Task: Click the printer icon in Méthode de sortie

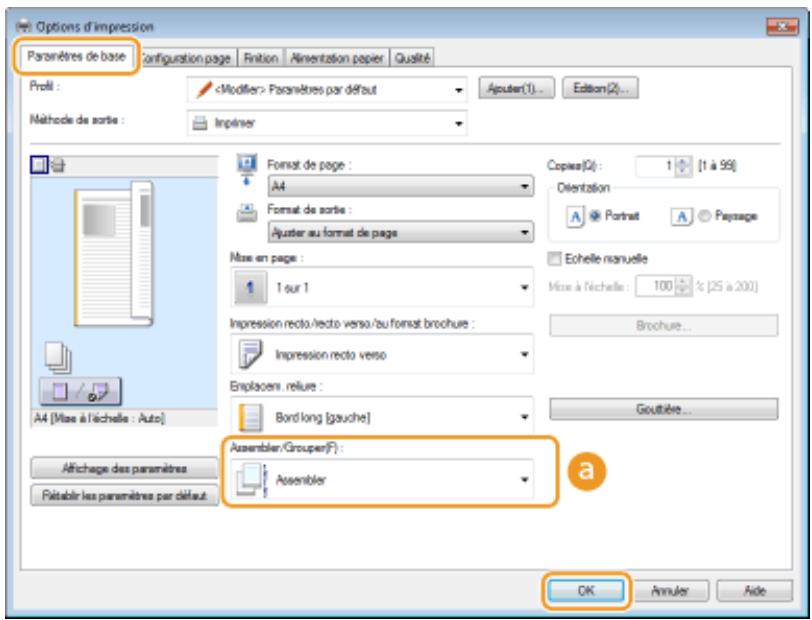Action: click(200, 123)
